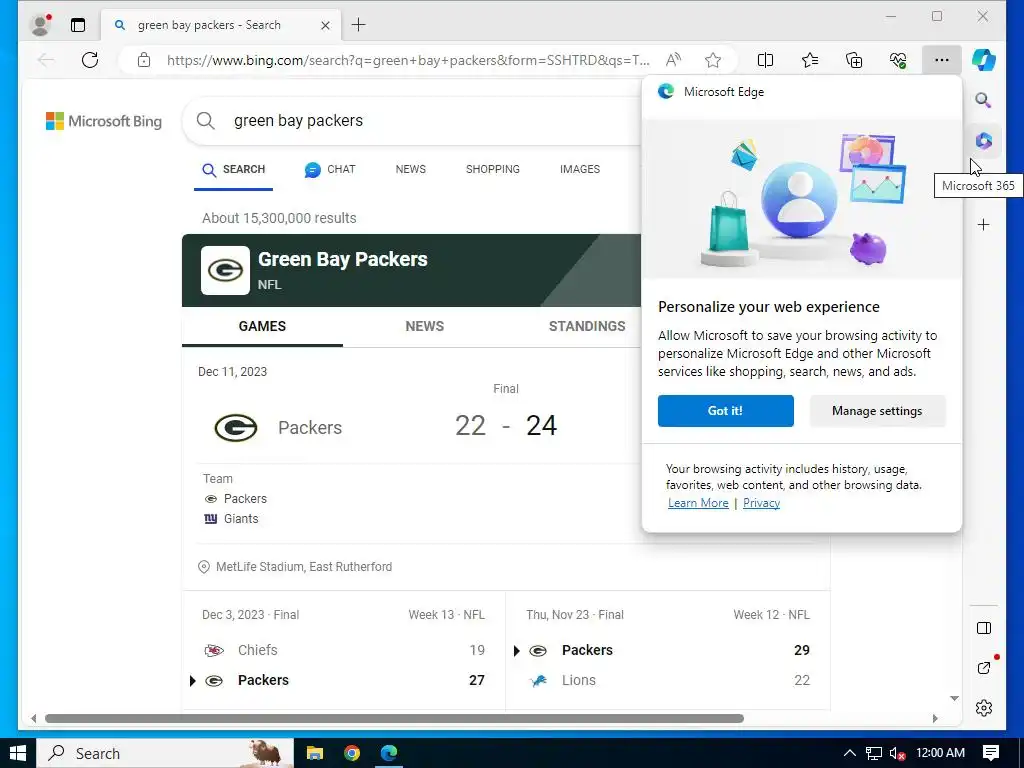Click the 22 - 24 final score
Image resolution: width=1024 pixels, height=768 pixels.
(506, 426)
